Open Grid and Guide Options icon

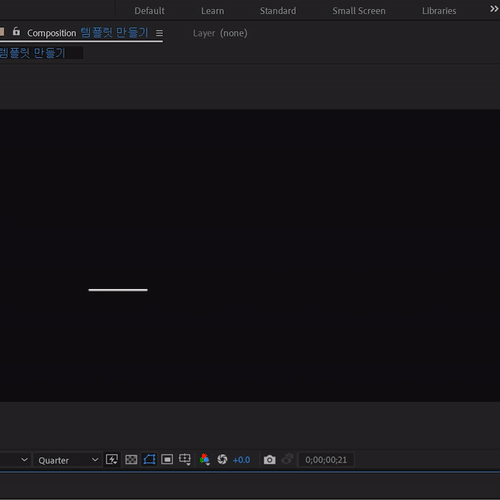click(x=185, y=460)
